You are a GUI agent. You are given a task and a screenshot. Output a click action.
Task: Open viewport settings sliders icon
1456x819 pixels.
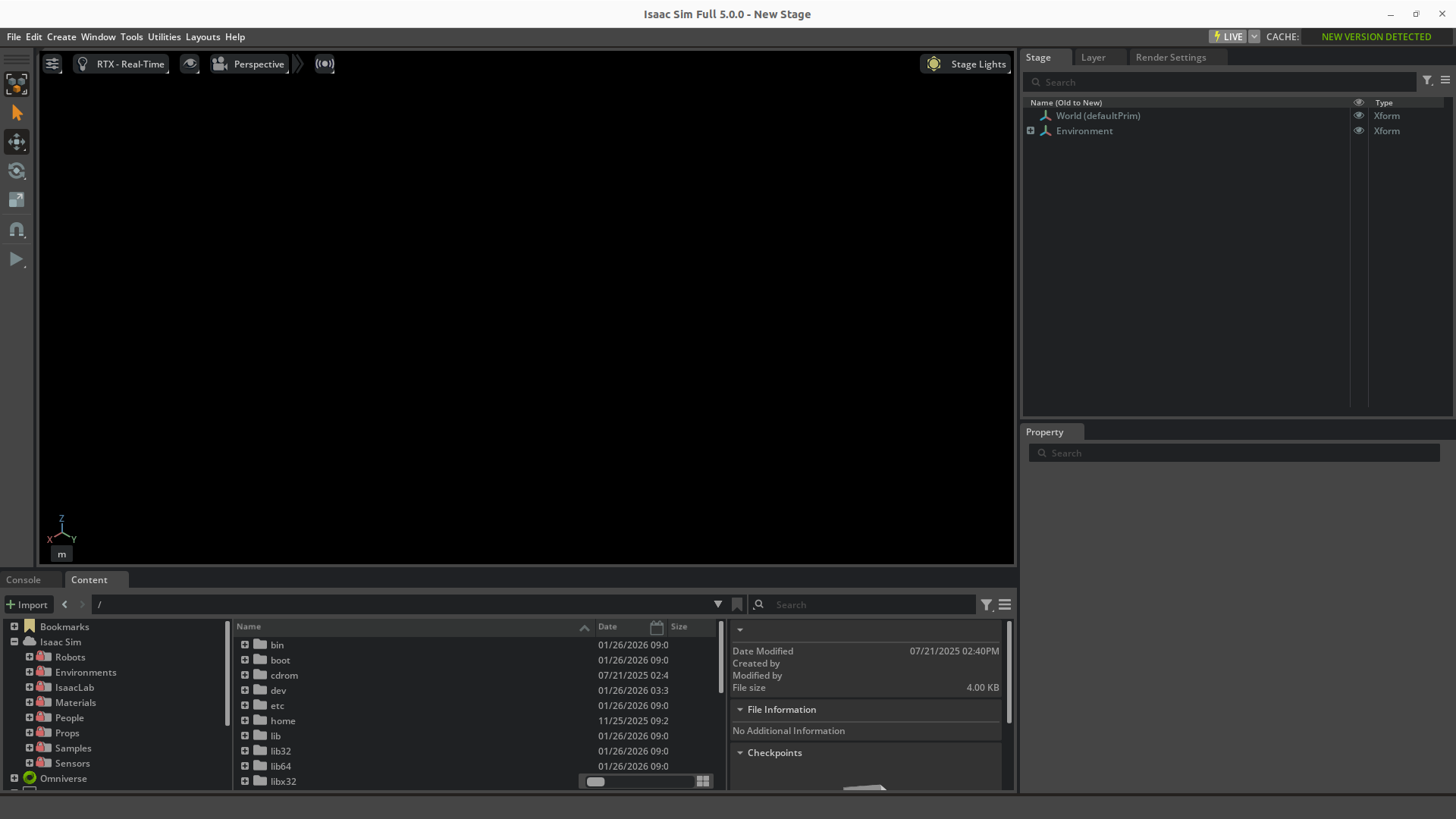pyautogui.click(x=52, y=64)
